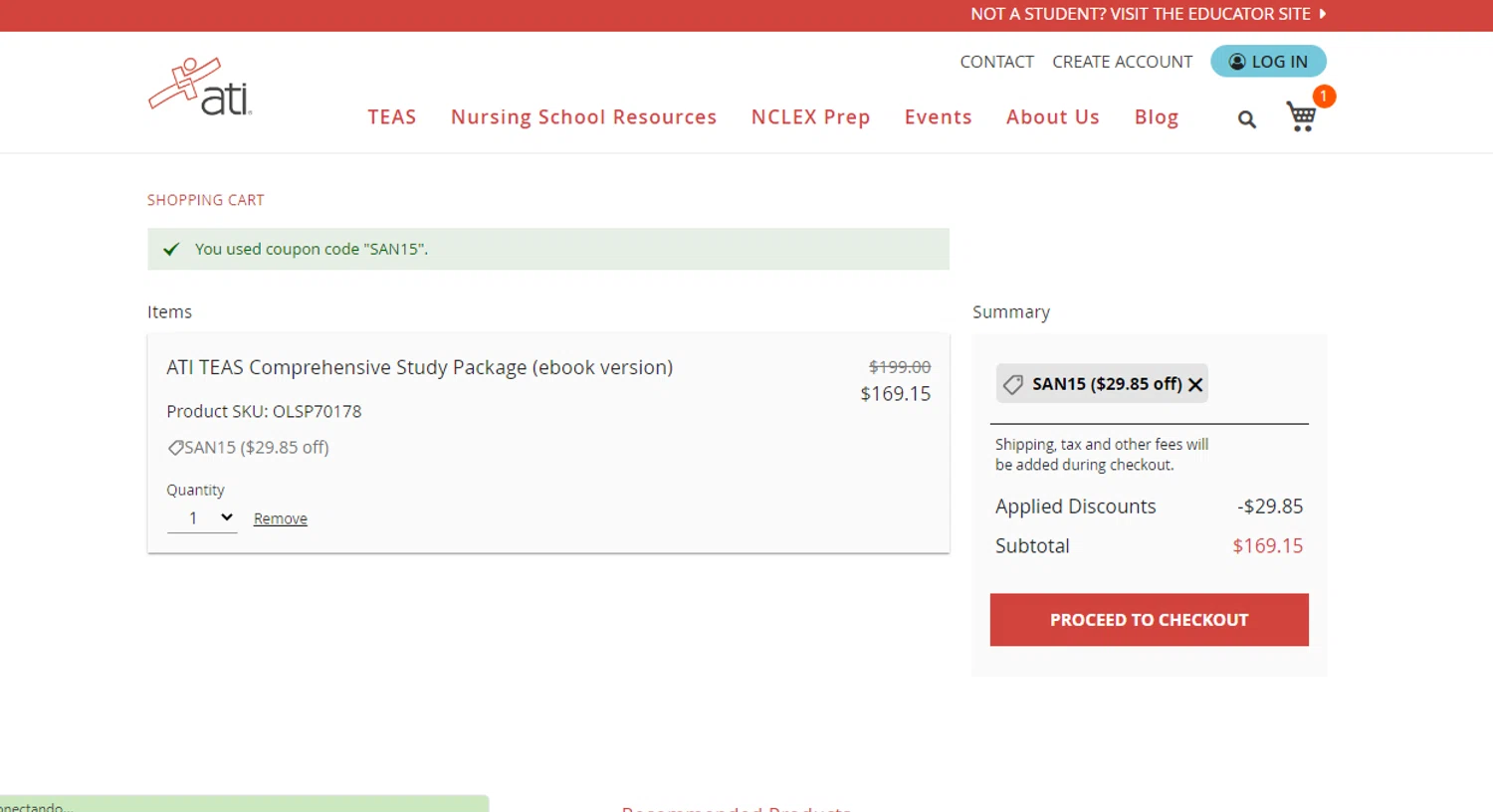The width and height of the screenshot is (1493, 812).
Task: Click the Product SKU: OLSP70178 text
Action: coord(264,411)
